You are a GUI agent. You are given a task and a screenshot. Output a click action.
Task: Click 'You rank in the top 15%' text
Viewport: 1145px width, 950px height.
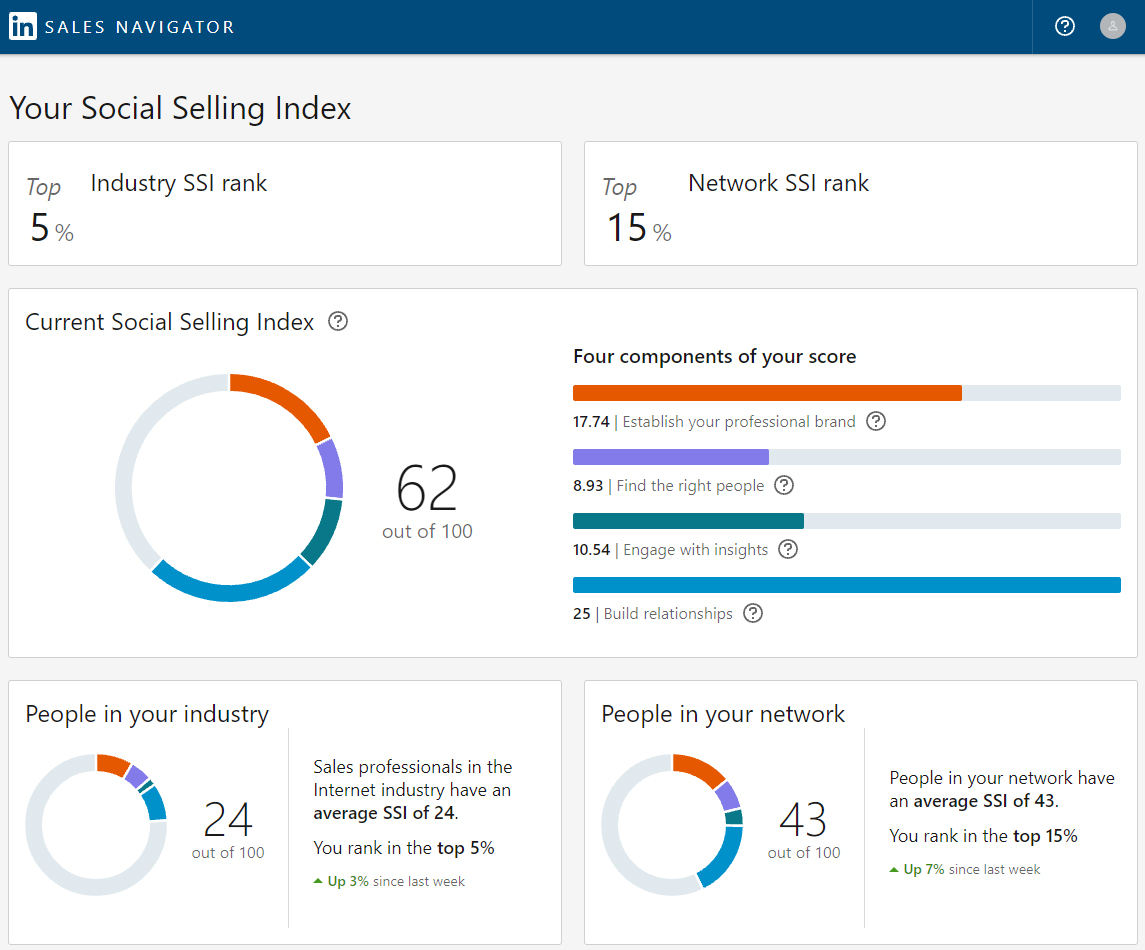pyautogui.click(x=984, y=836)
